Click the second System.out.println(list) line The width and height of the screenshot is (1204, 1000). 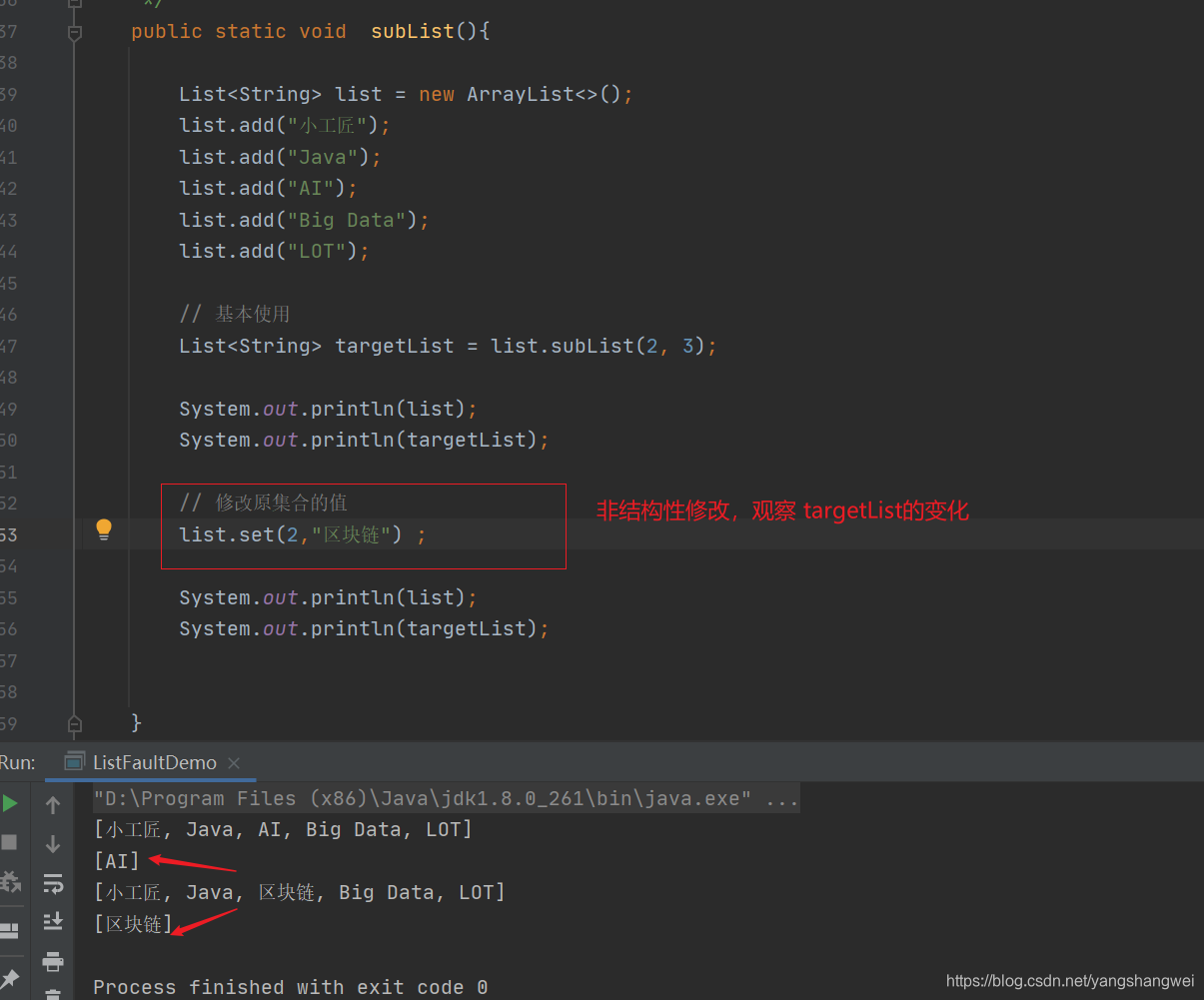(x=329, y=597)
